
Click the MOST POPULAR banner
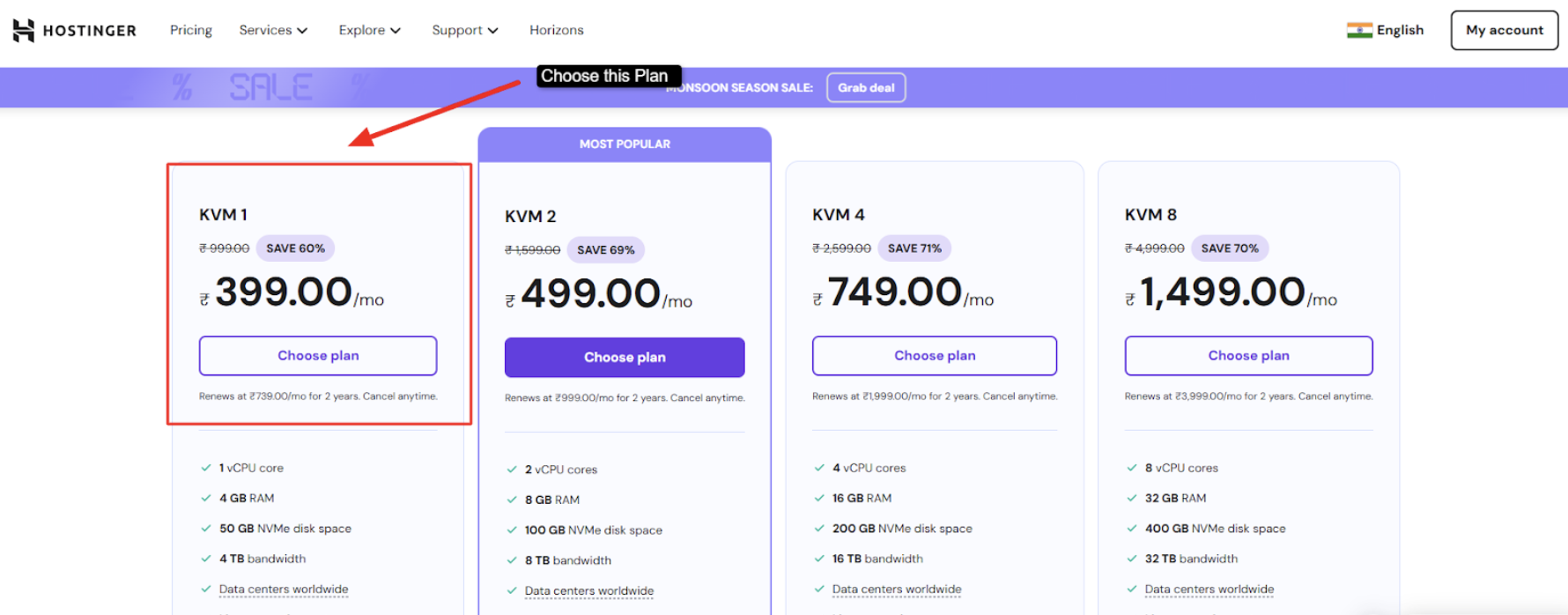click(624, 144)
